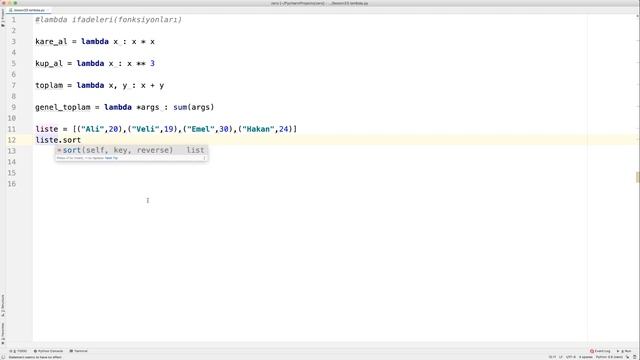Open the Python Console tool window
The height and width of the screenshot is (360, 640).
coord(49,351)
